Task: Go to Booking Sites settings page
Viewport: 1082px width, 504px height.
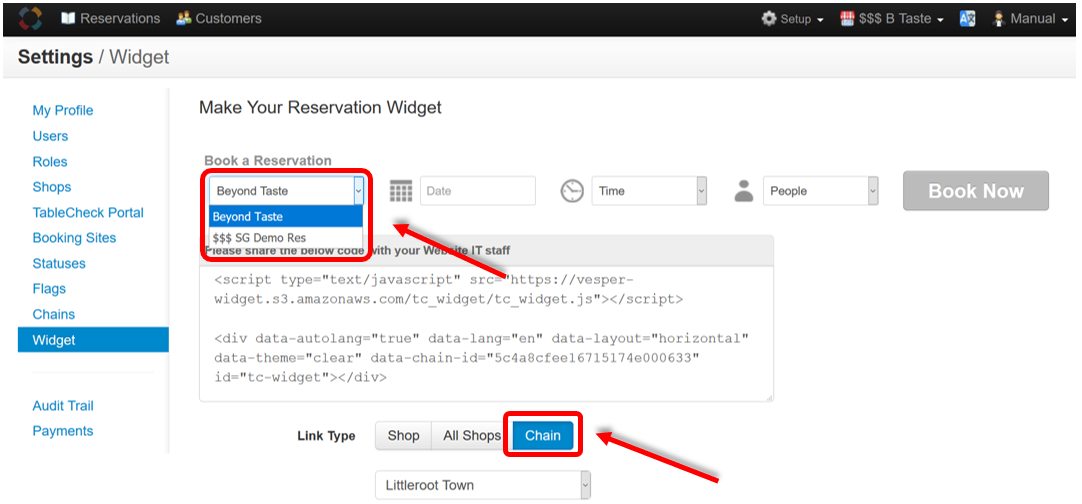Action: 74,238
